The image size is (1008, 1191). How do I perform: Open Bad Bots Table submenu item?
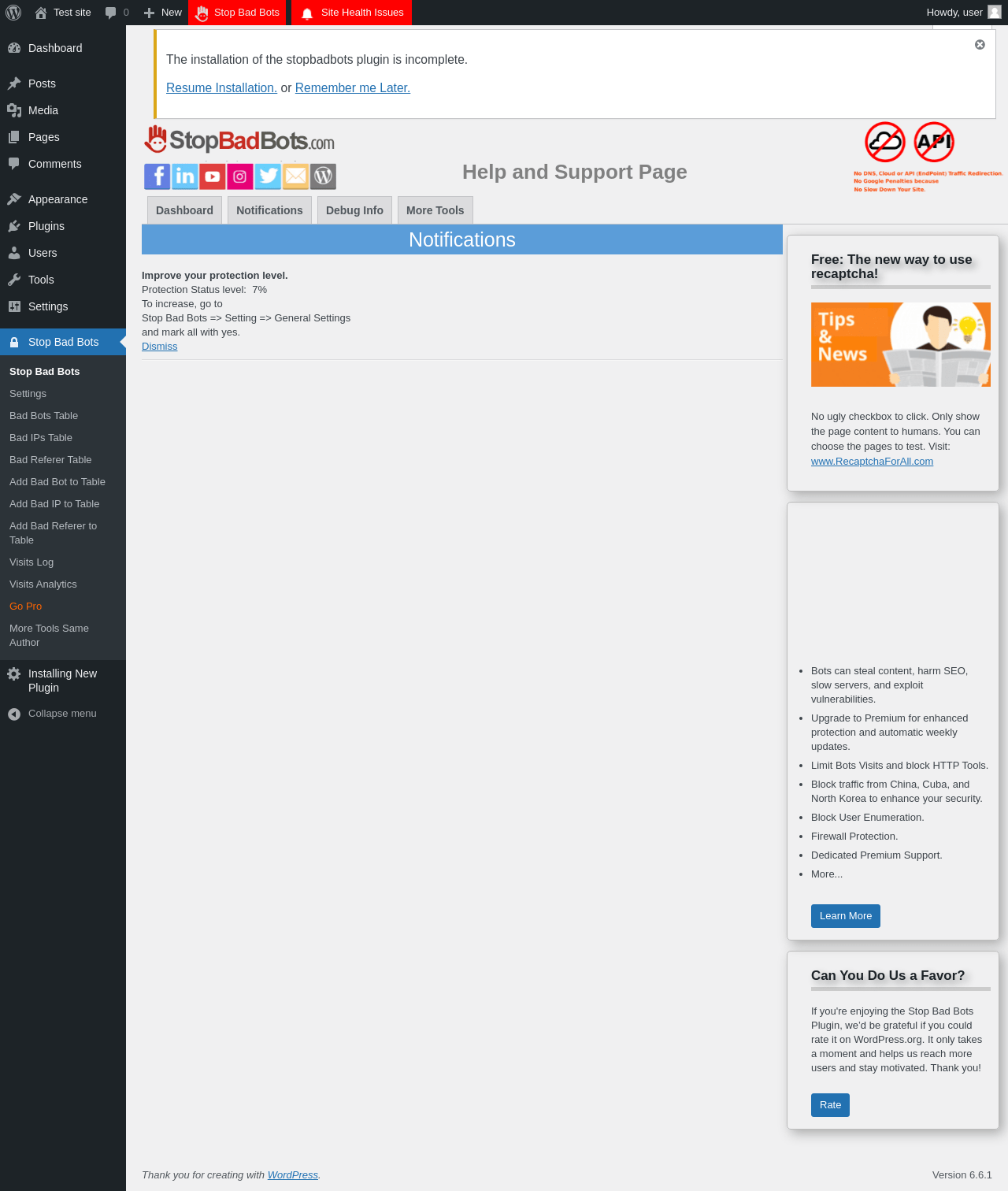pos(63,416)
